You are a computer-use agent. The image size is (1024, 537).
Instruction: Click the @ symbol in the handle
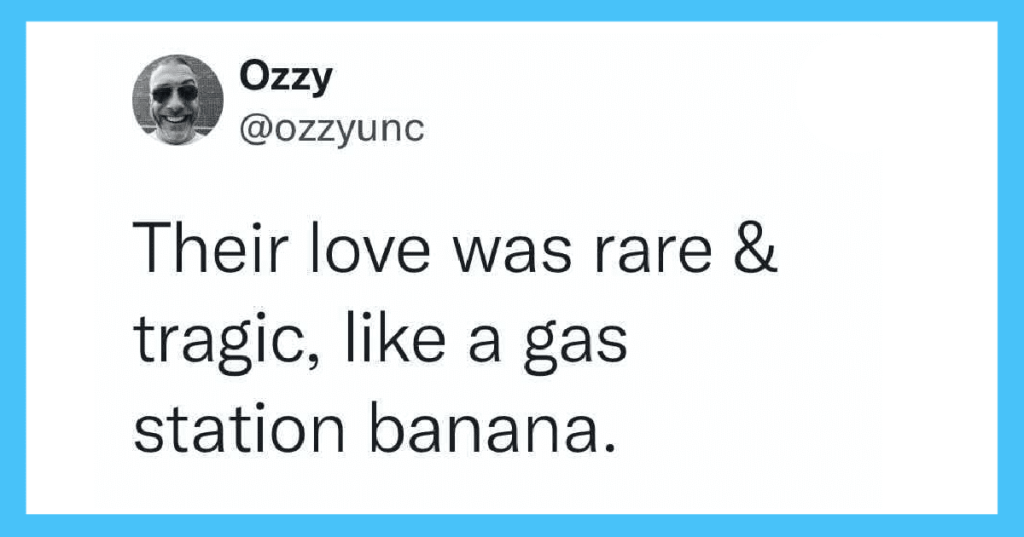(255, 129)
